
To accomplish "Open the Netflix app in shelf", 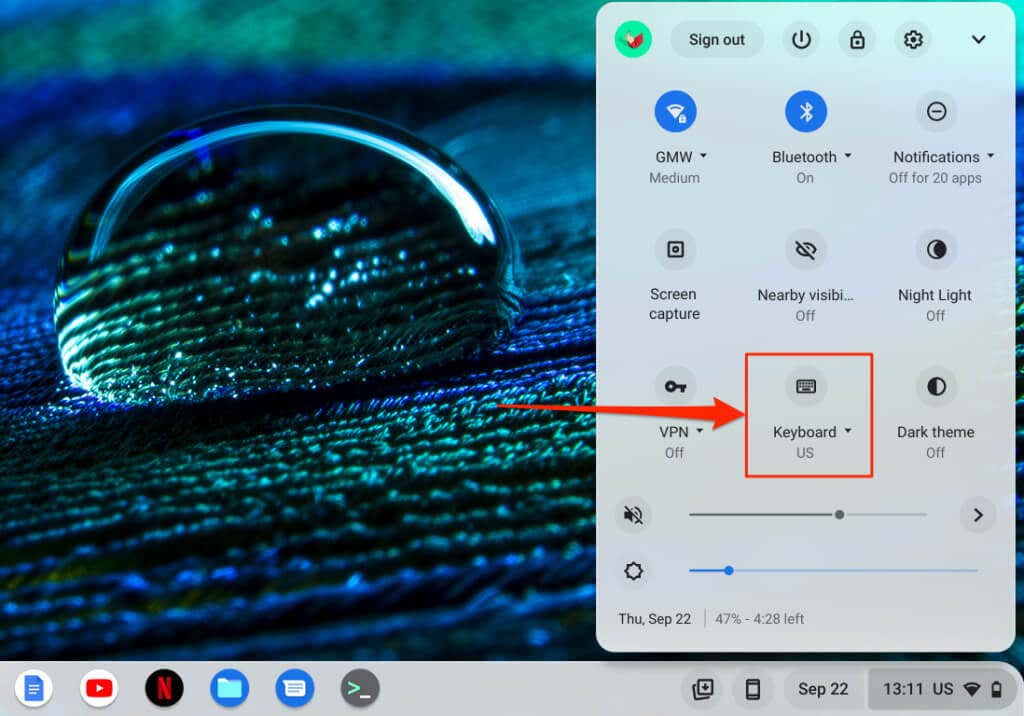I will (164, 688).
